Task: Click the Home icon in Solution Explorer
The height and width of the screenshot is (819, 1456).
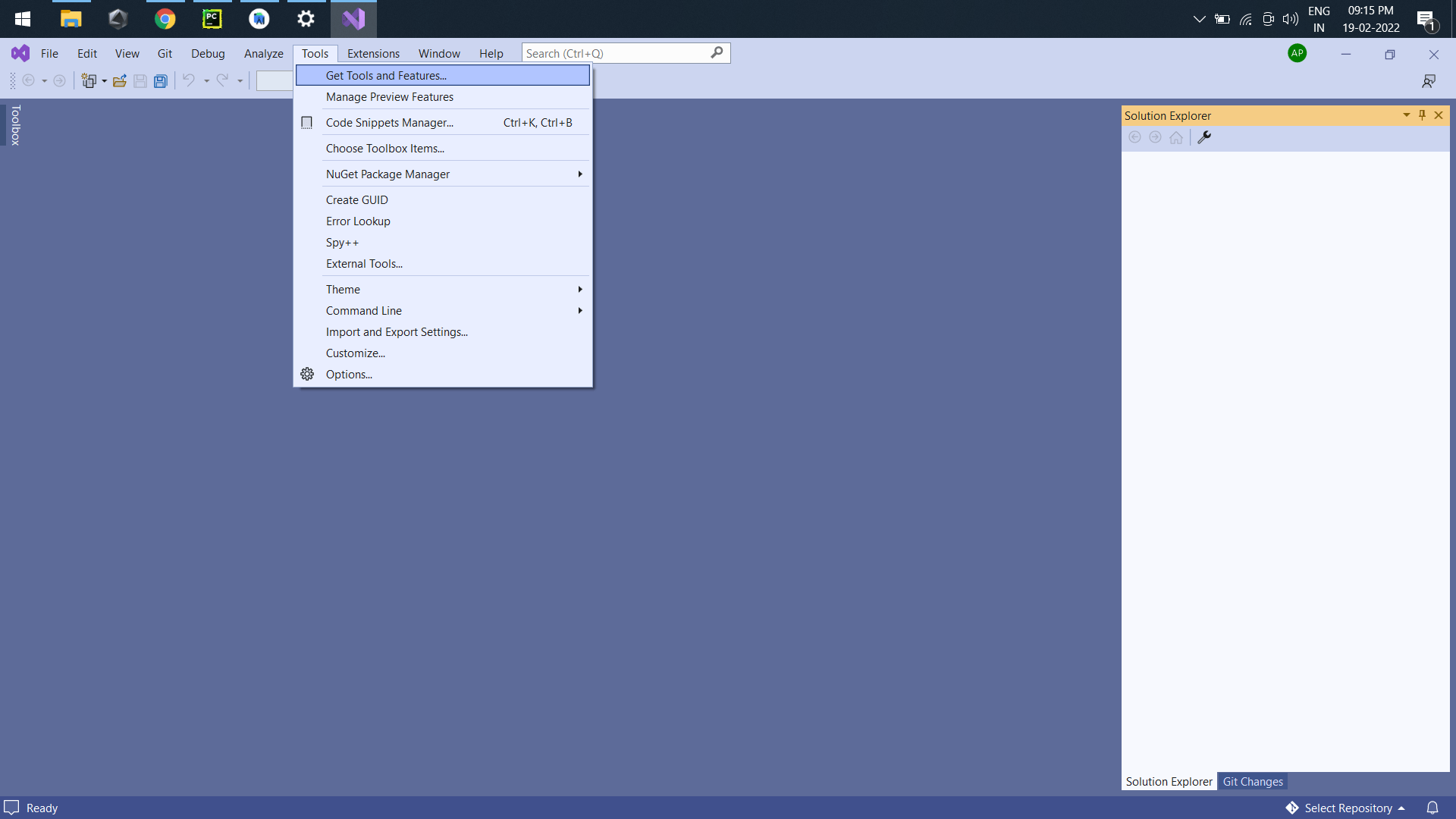Action: pos(1176,137)
